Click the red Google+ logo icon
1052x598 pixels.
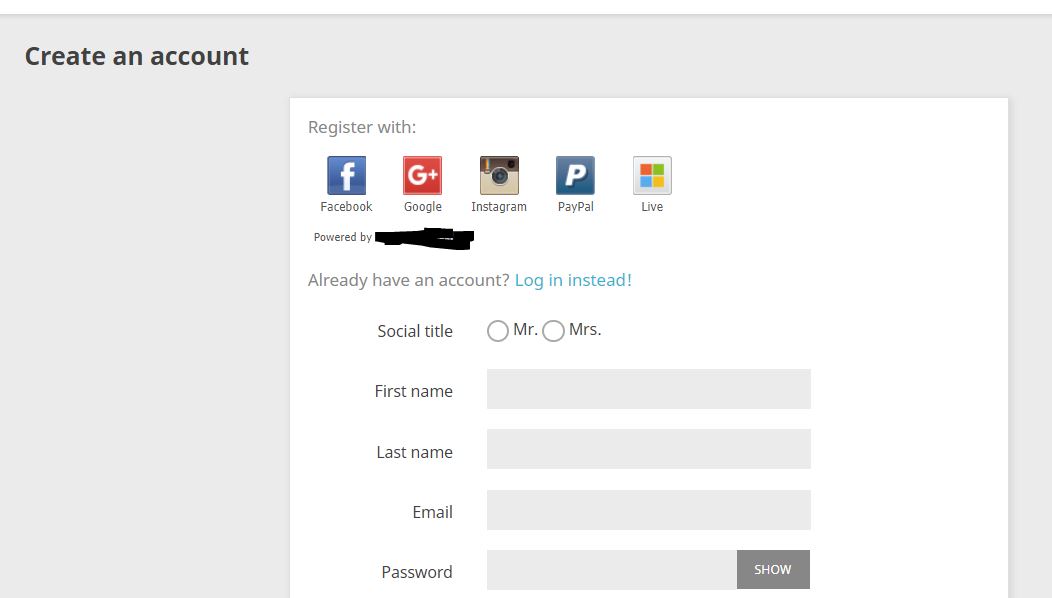422,176
